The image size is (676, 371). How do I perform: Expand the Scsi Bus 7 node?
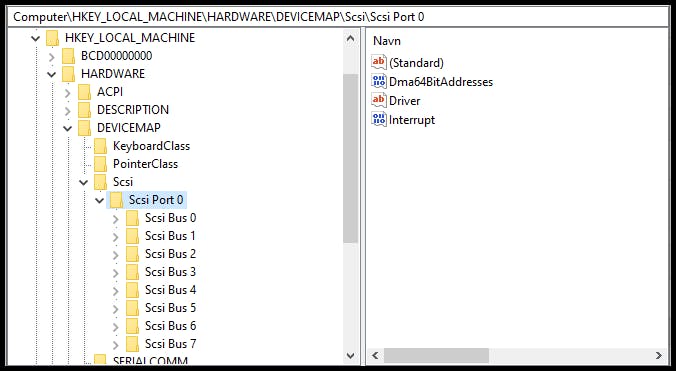coord(116,345)
